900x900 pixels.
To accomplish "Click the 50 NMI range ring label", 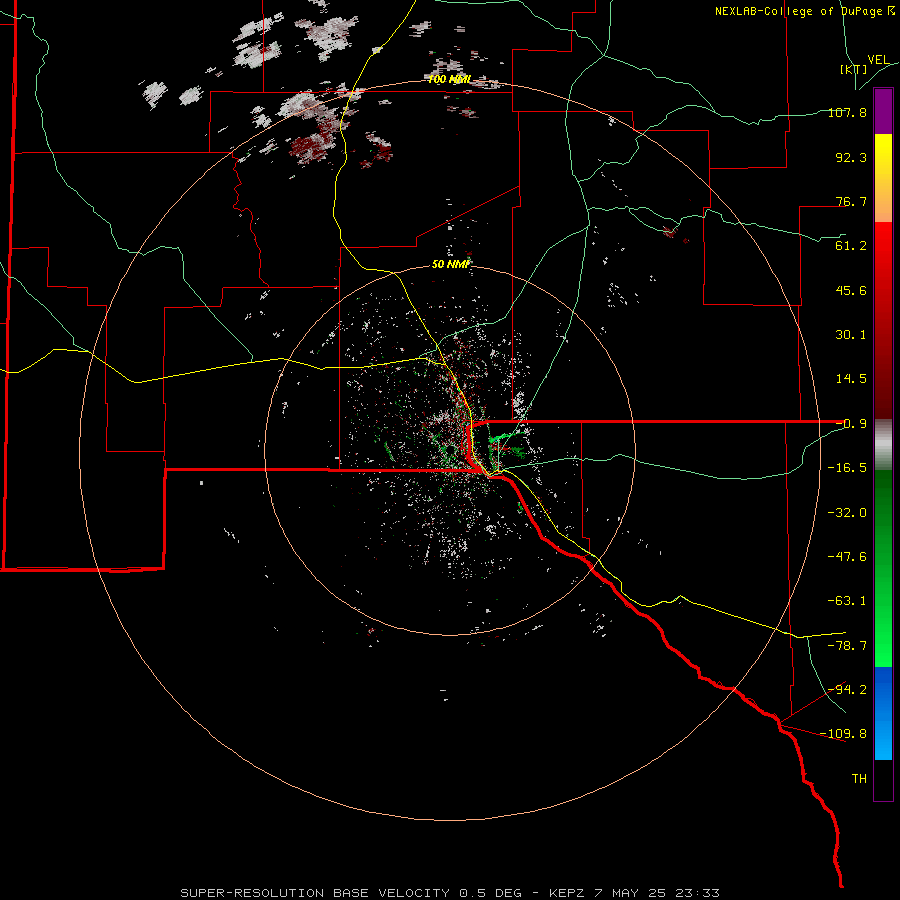I will 451,264.
